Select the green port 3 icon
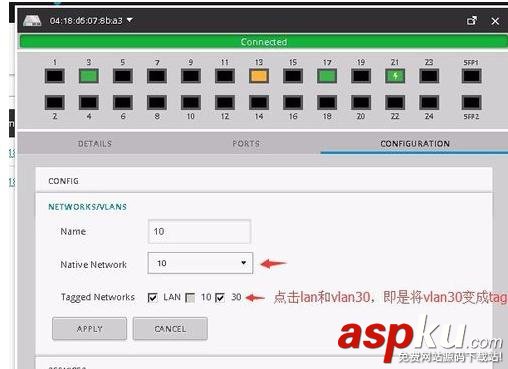 pos(89,76)
